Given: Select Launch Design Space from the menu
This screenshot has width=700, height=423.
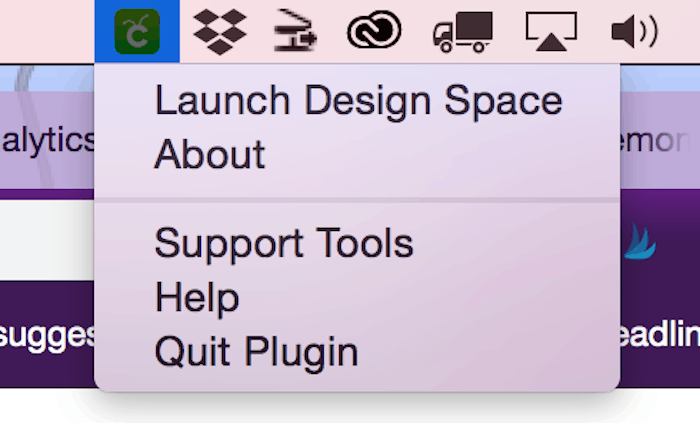Looking at the screenshot, I should (357, 101).
